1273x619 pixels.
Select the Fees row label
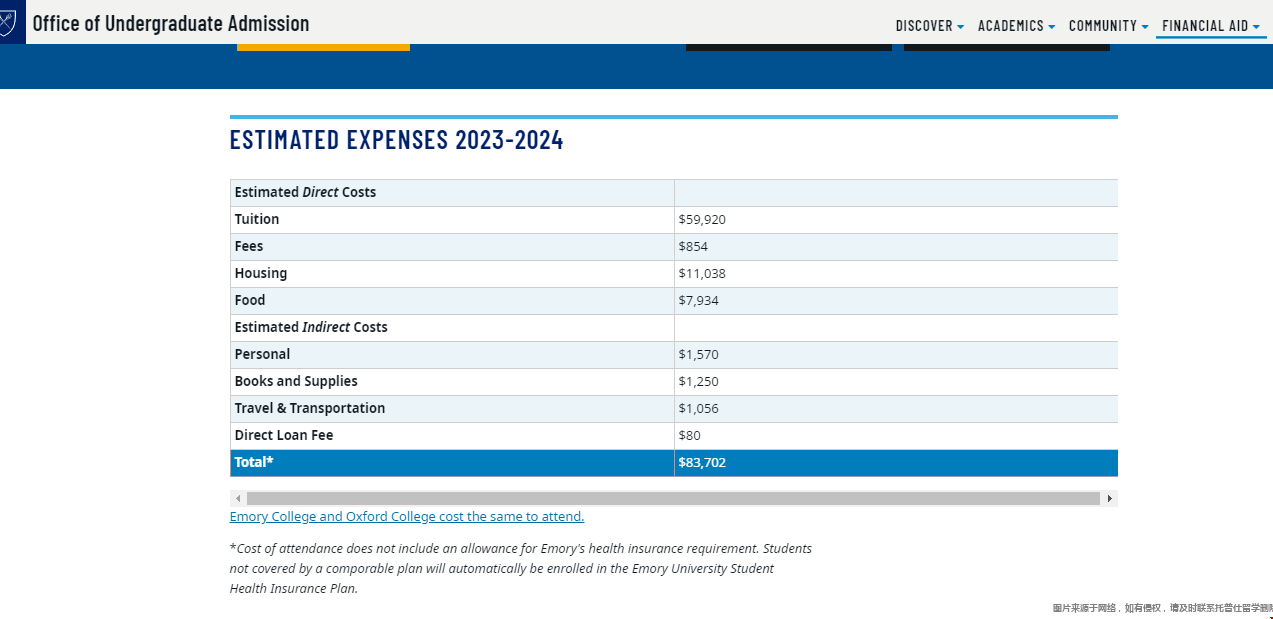point(249,246)
